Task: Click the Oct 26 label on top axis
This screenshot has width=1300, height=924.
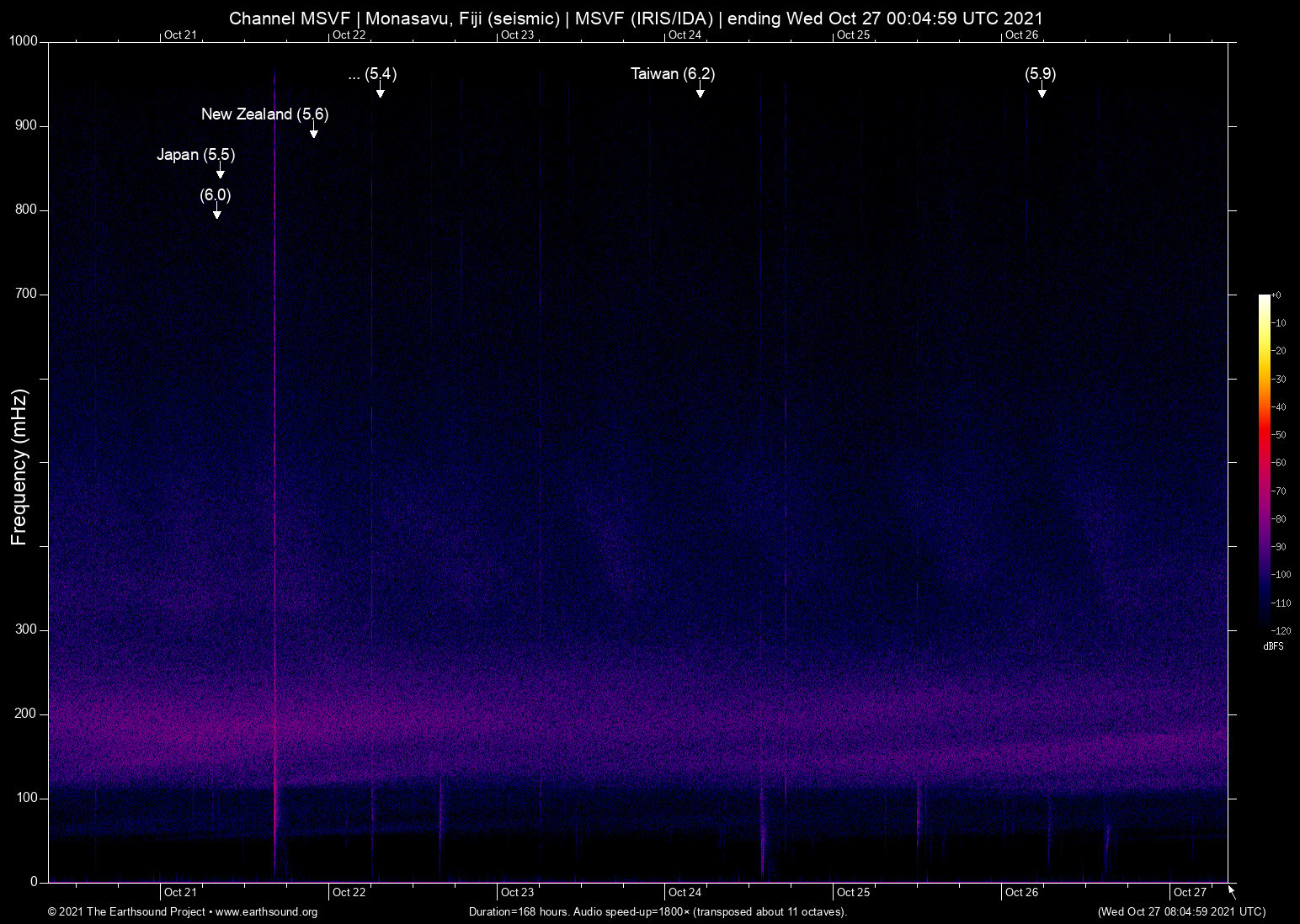Action: [x=1021, y=35]
